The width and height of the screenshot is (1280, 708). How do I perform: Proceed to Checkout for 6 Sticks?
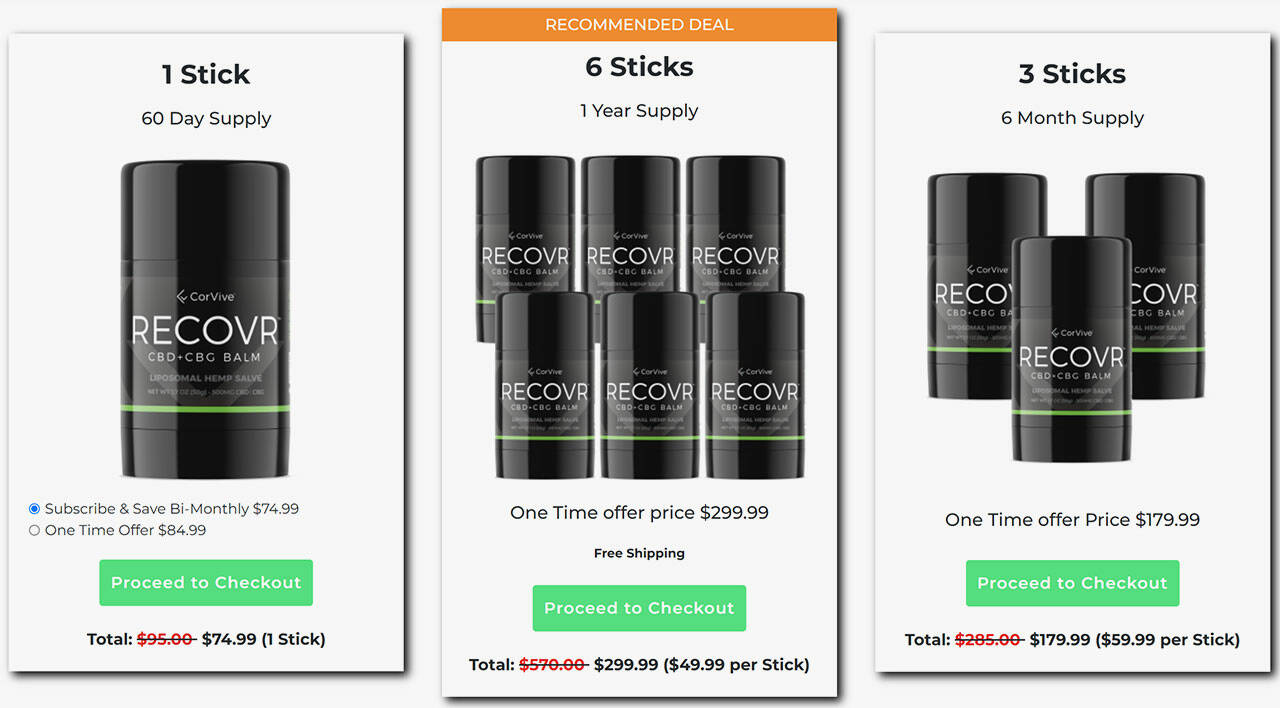click(x=639, y=608)
